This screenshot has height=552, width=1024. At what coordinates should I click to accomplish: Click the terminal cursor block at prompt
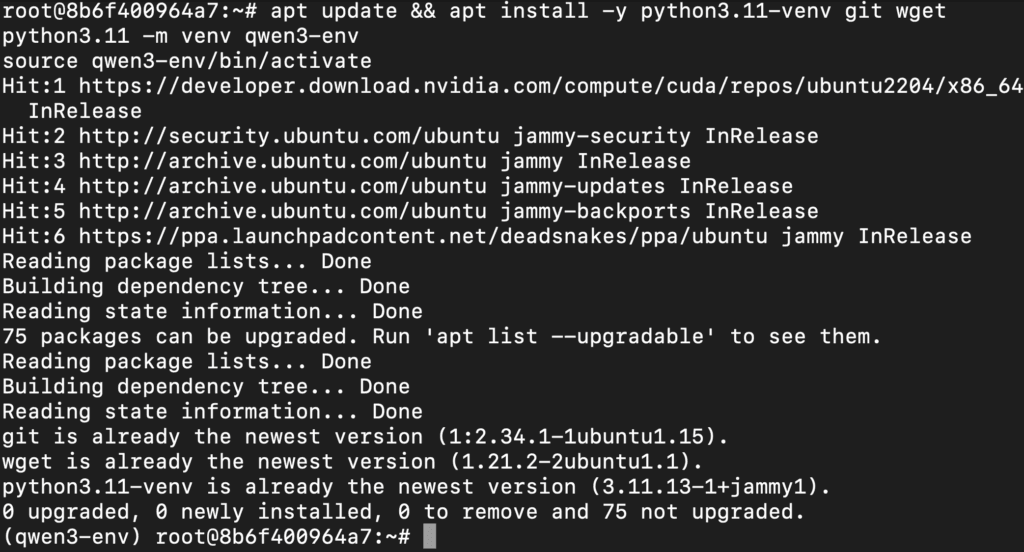(429, 537)
